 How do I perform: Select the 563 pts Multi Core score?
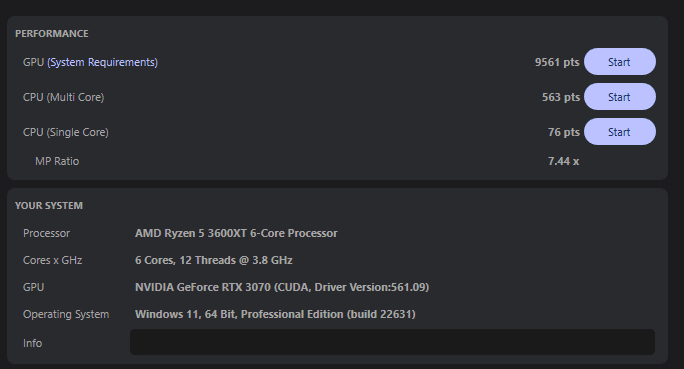561,97
